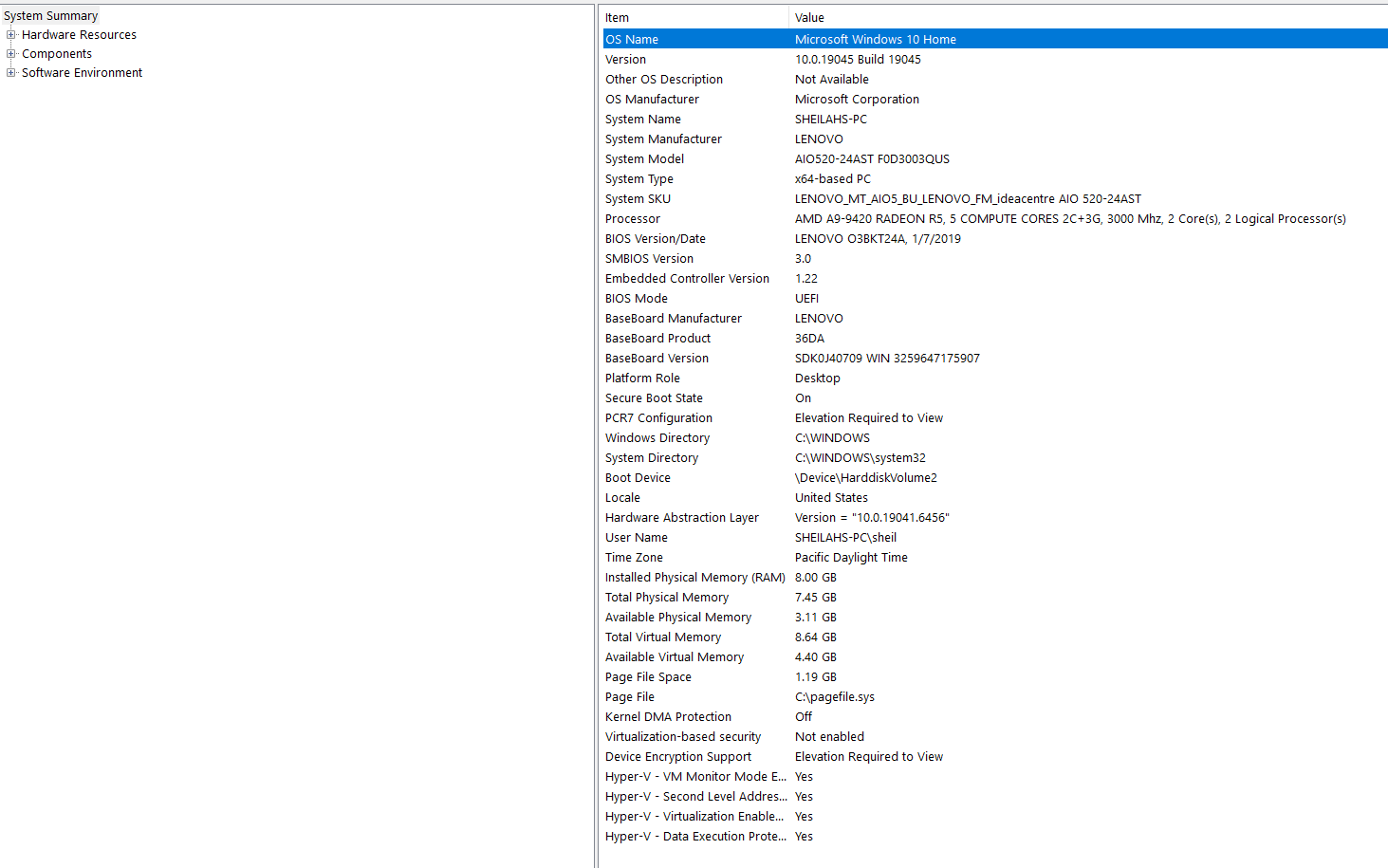
Task: Click the System Name row
Action: point(995,119)
